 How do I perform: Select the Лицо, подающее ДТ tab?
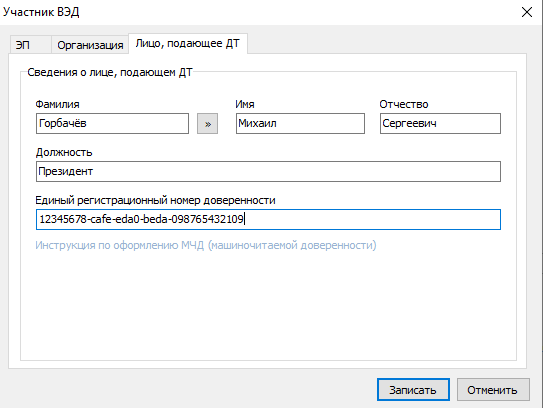pyautogui.click(x=188, y=44)
